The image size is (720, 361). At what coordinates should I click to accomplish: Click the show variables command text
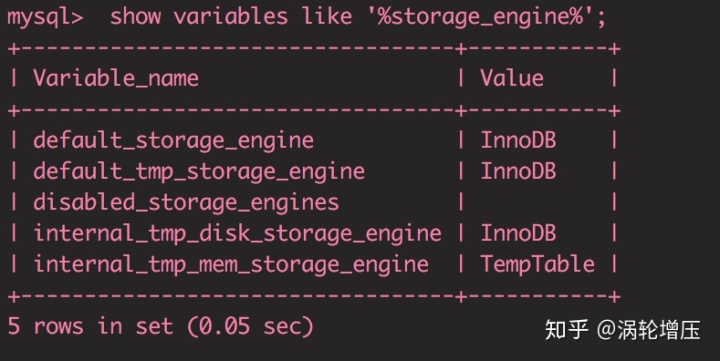199,17
